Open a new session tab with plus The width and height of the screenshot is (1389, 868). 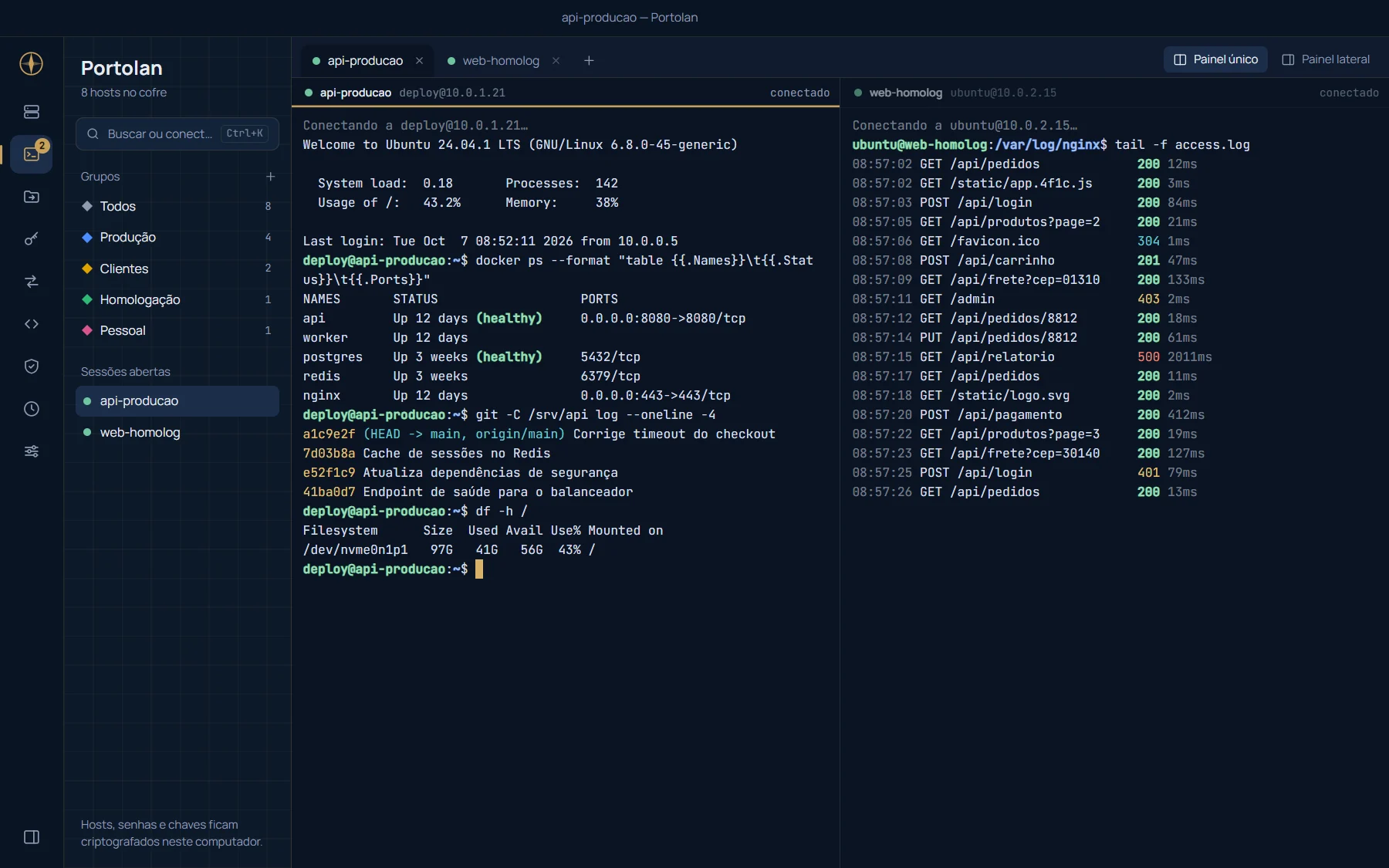click(x=589, y=60)
